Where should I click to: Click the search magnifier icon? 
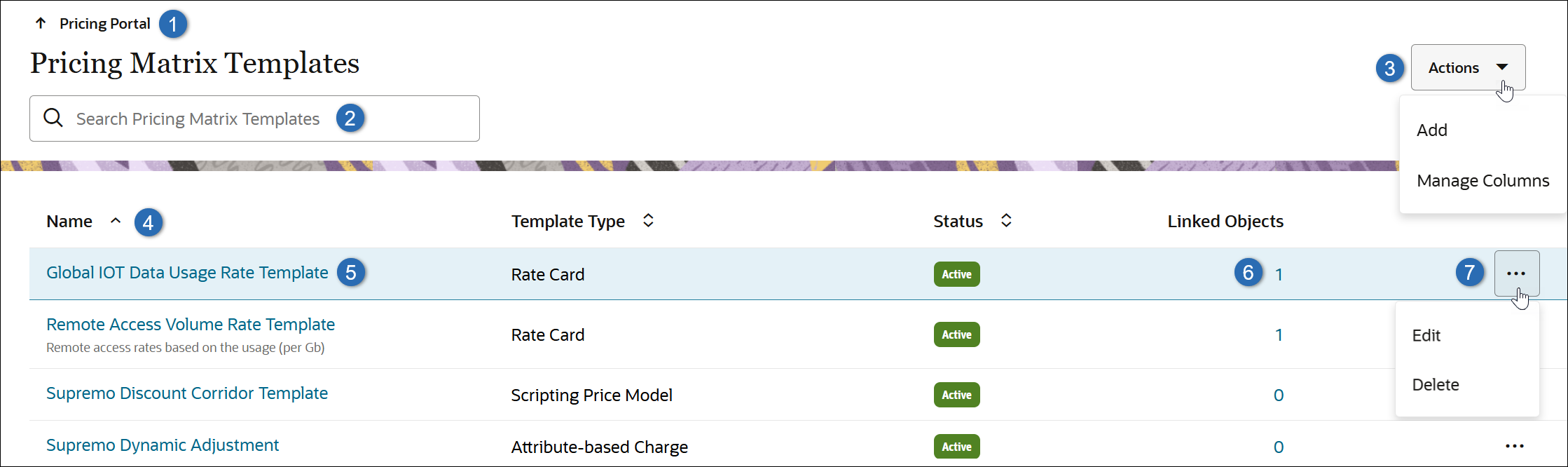coord(53,118)
